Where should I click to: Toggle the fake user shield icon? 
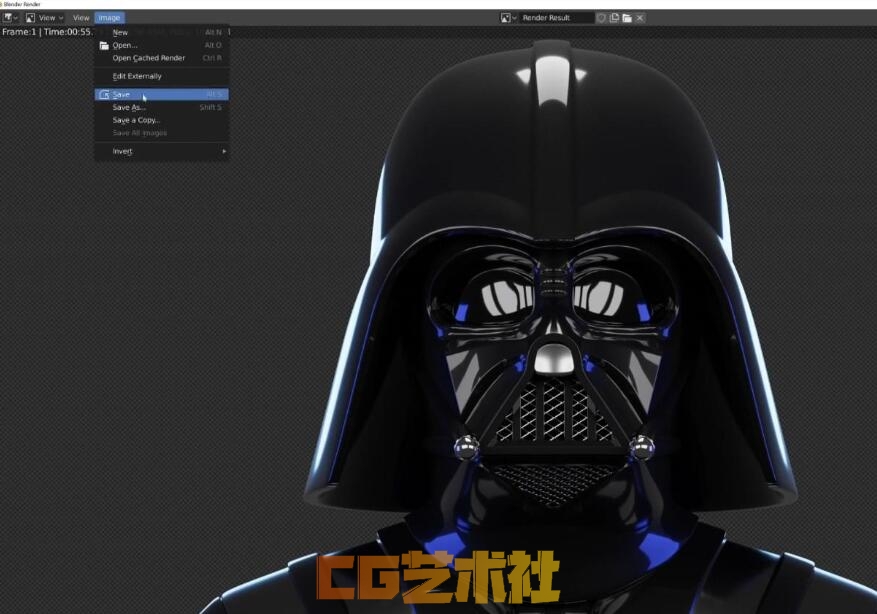[x=601, y=18]
